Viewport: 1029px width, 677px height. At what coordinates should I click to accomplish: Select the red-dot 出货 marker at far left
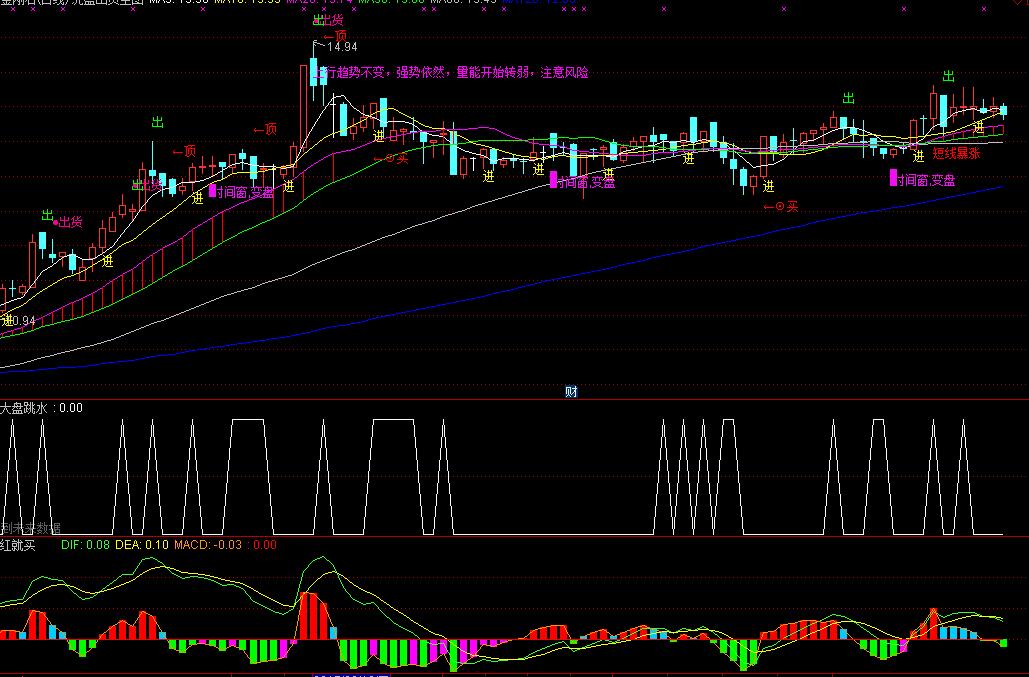pyautogui.click(x=68, y=222)
